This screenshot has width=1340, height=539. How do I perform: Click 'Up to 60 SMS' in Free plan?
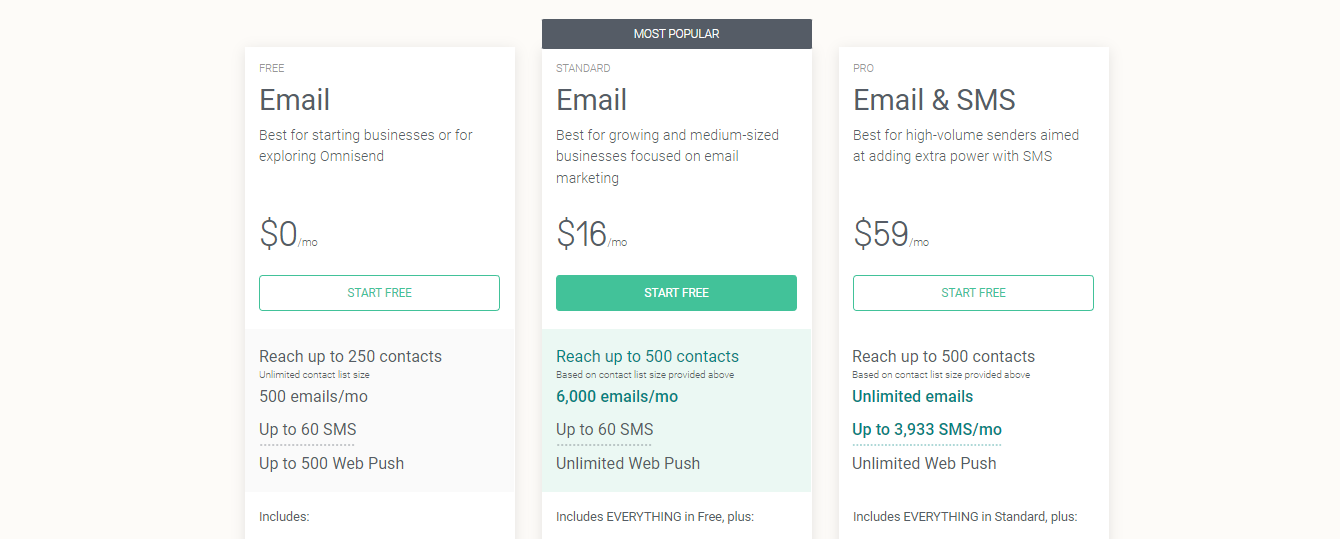307,430
